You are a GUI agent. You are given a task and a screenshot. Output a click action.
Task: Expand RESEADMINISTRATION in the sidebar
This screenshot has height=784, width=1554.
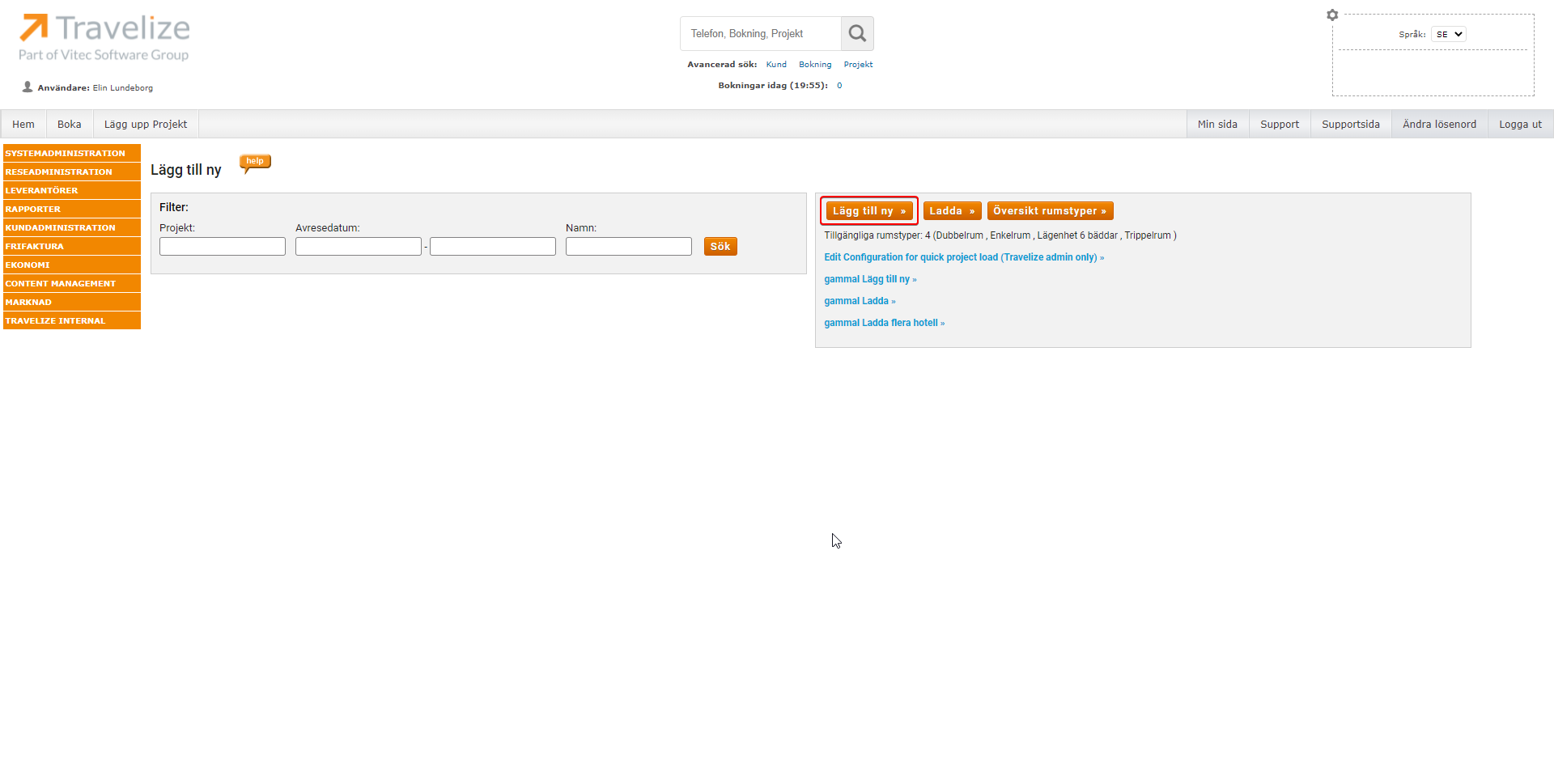pos(72,172)
